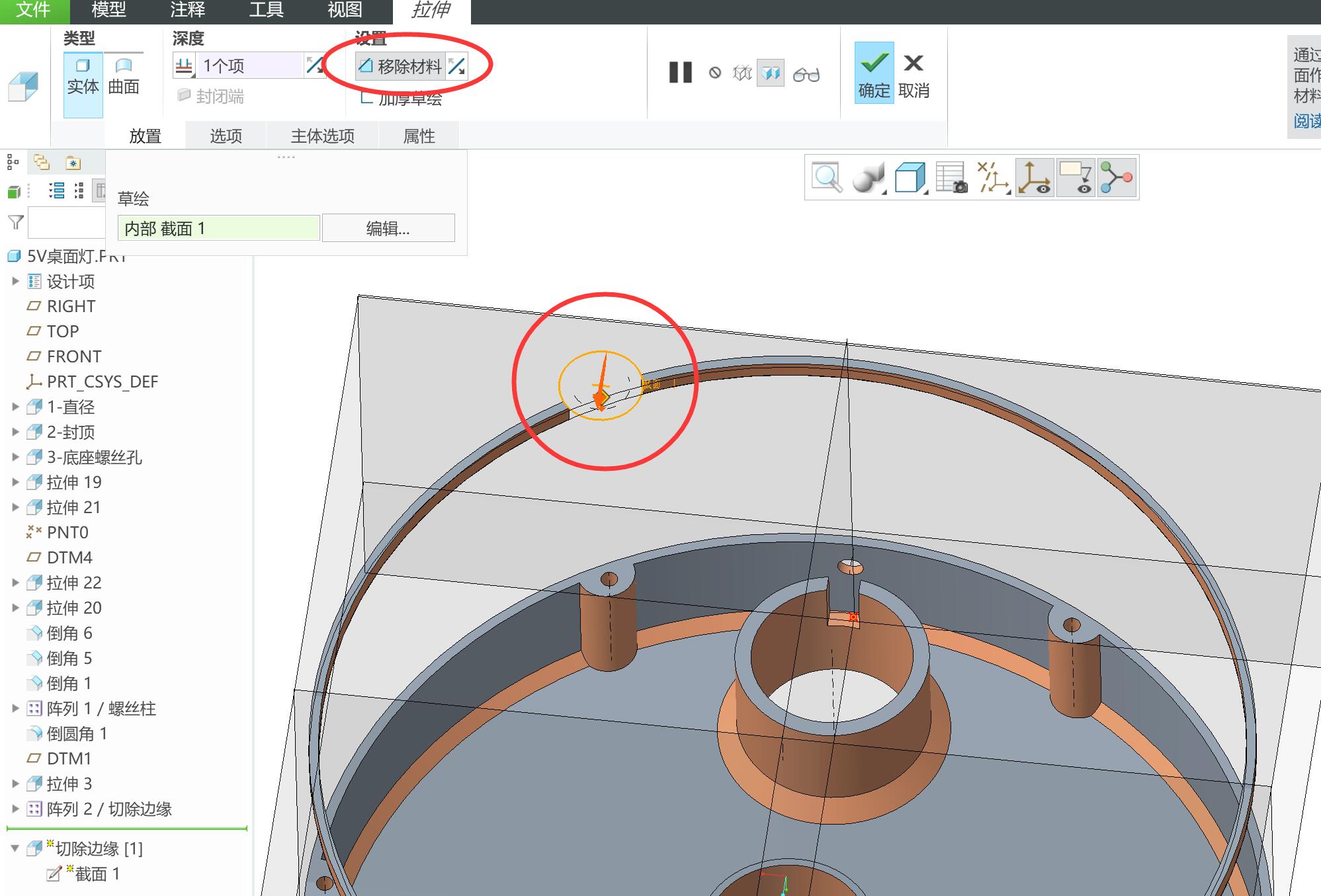Click the 1个项 depth reference field
The height and width of the screenshot is (896, 1321).
point(249,65)
